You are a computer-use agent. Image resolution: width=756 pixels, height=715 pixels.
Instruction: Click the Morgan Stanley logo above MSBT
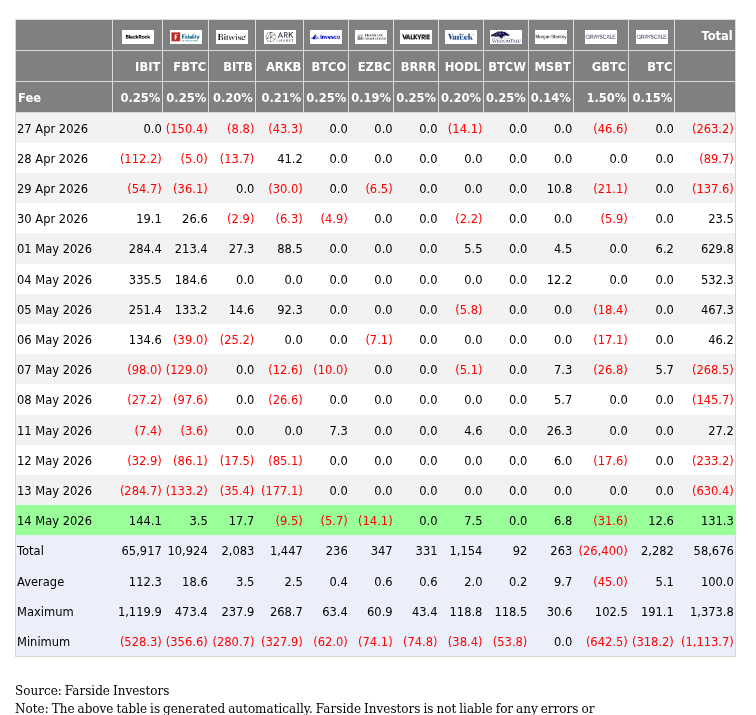point(551,37)
